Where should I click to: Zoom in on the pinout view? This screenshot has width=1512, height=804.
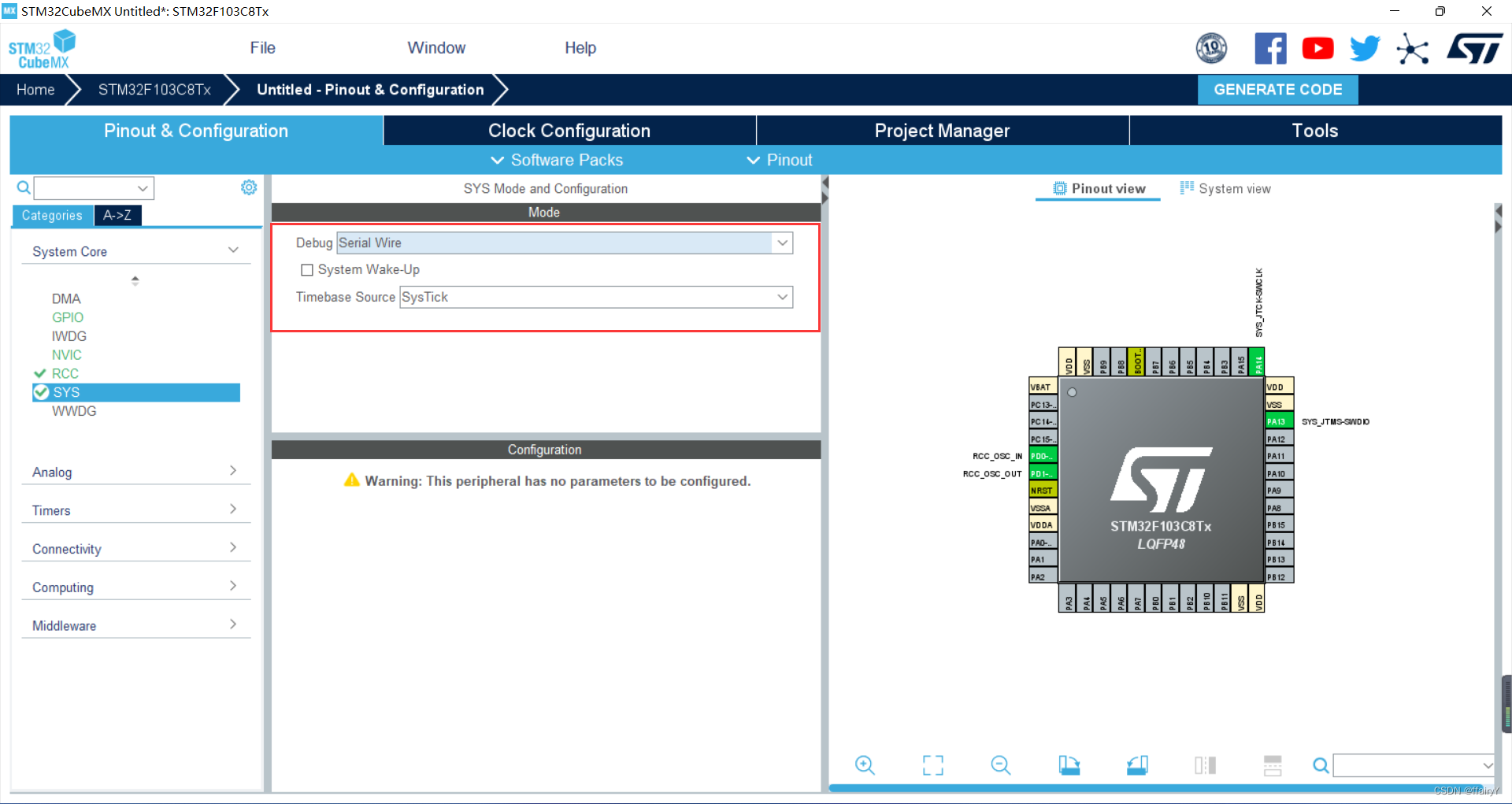tap(865, 765)
